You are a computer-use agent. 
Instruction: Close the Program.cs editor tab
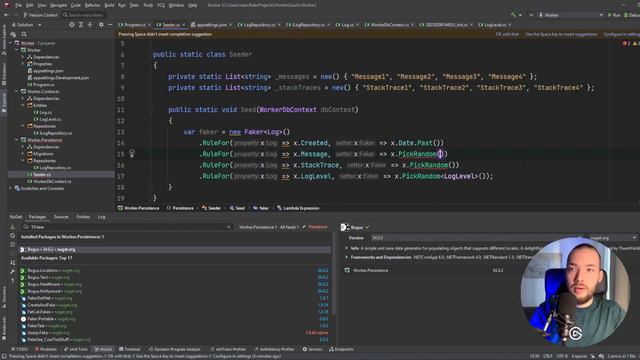149,25
